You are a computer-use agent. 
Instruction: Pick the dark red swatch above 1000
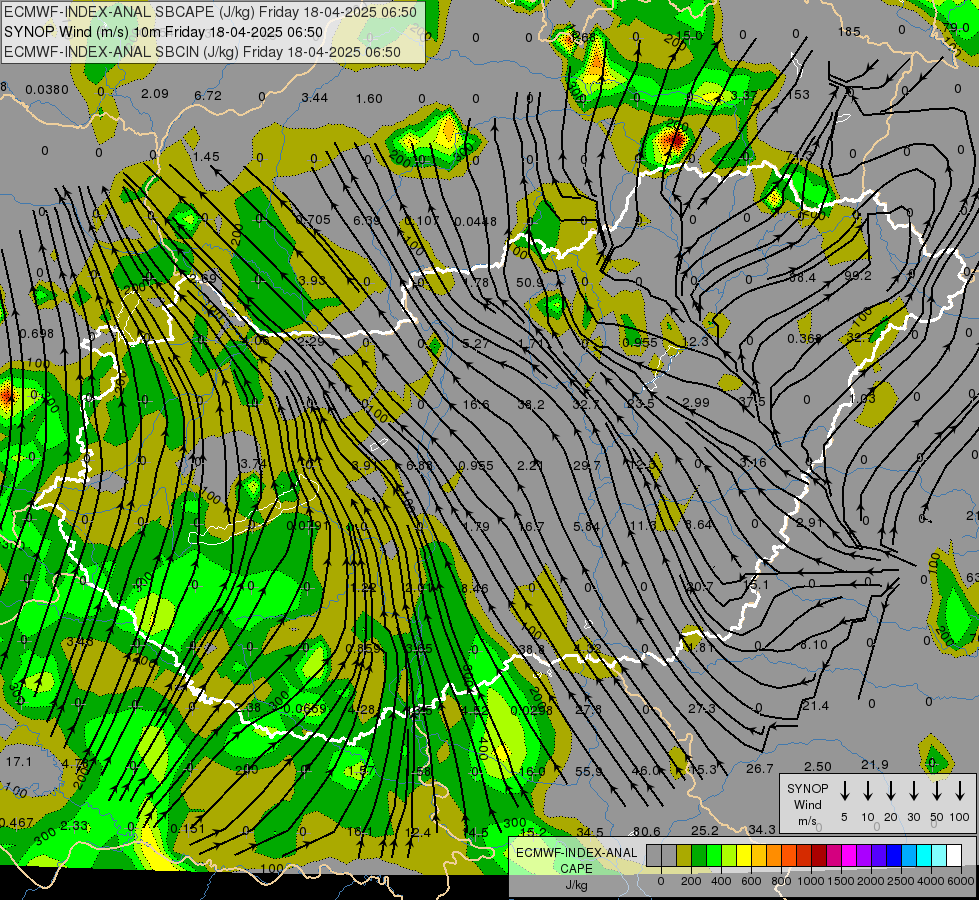(x=819, y=855)
